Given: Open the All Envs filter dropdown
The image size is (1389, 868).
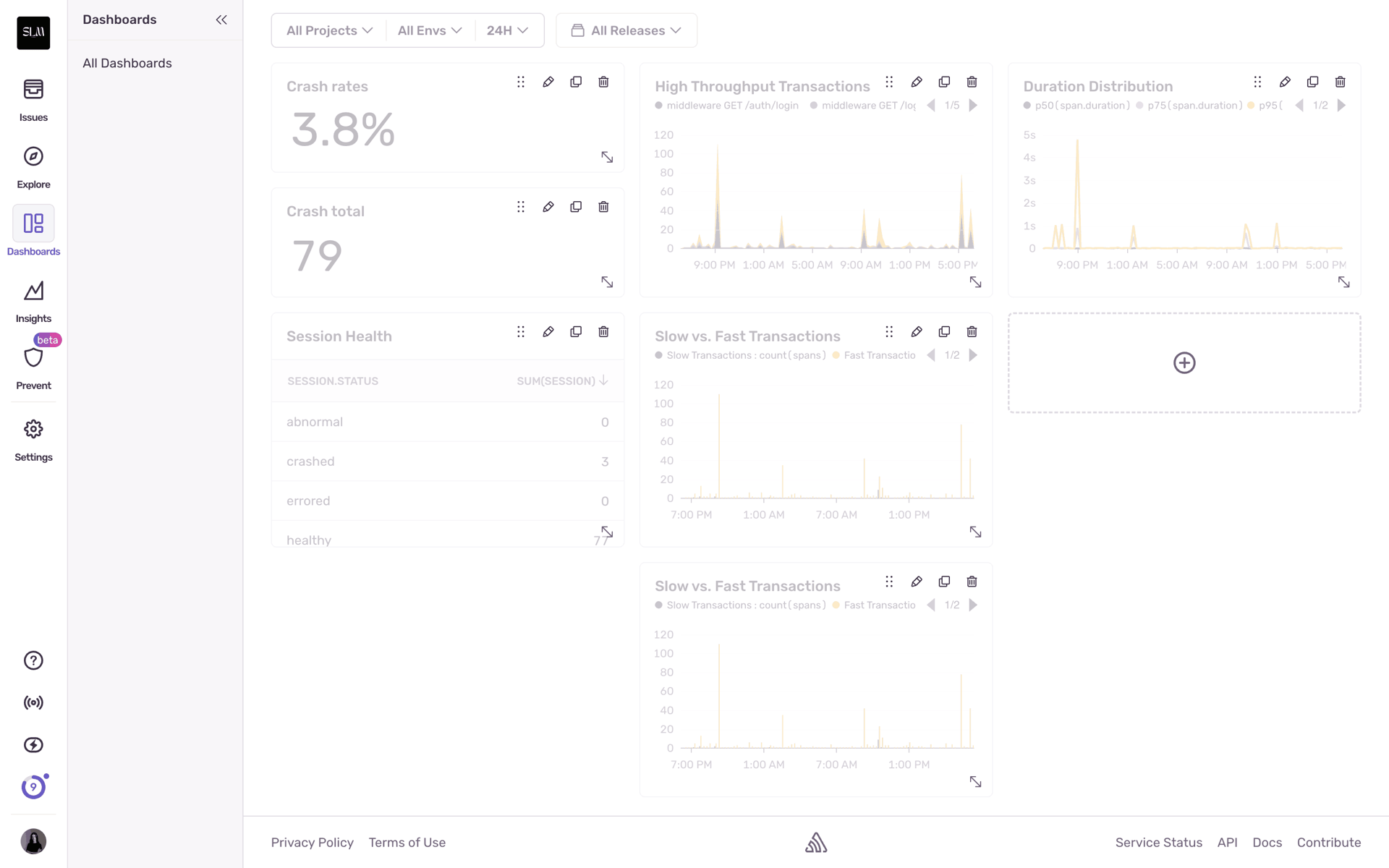Looking at the screenshot, I should coord(430,30).
